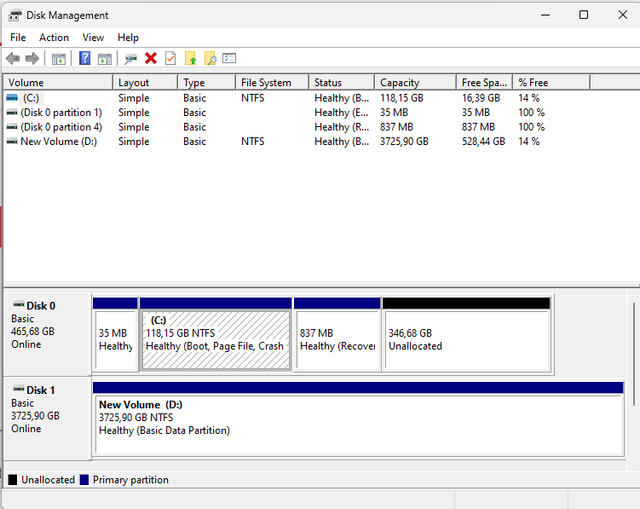The image size is (640, 509).
Task: Sort by the Status column header
Action: (342, 82)
